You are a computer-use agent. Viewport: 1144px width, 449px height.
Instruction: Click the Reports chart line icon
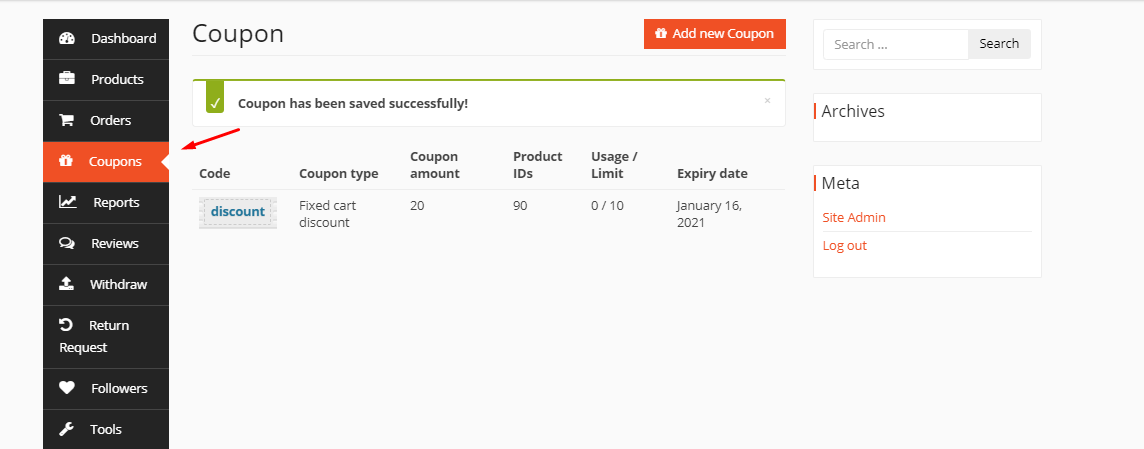(68, 202)
